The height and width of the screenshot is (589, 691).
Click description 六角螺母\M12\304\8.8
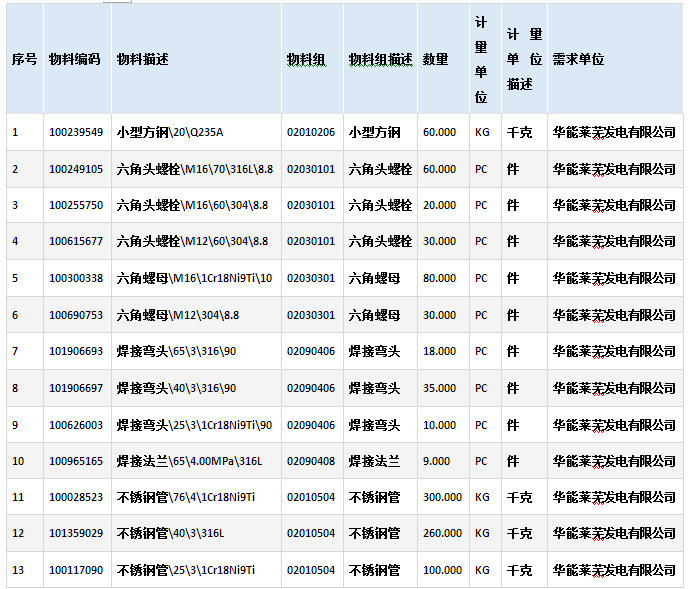pyautogui.click(x=178, y=315)
